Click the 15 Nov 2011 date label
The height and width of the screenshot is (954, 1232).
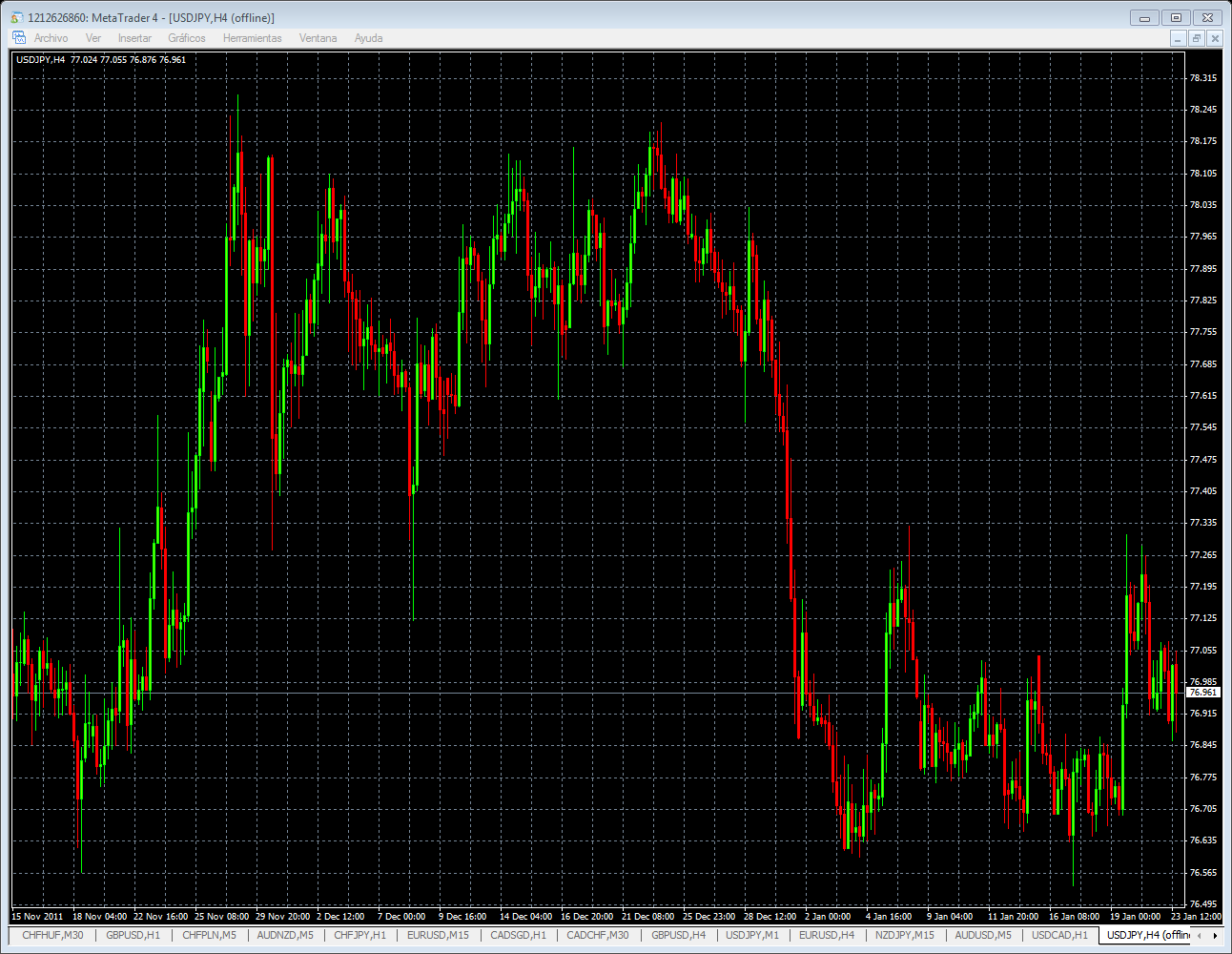tap(37, 917)
